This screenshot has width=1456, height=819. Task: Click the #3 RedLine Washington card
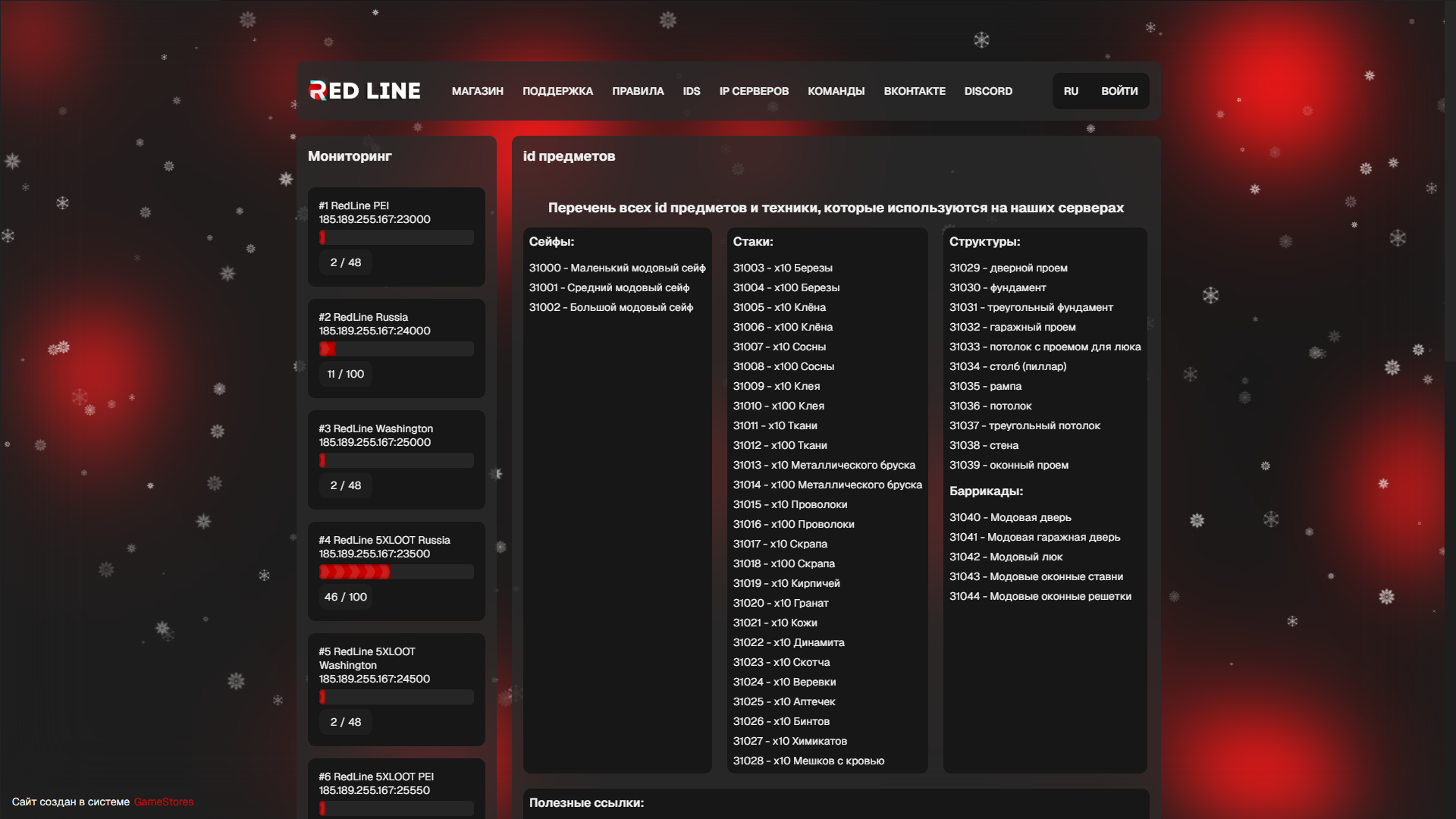click(396, 460)
